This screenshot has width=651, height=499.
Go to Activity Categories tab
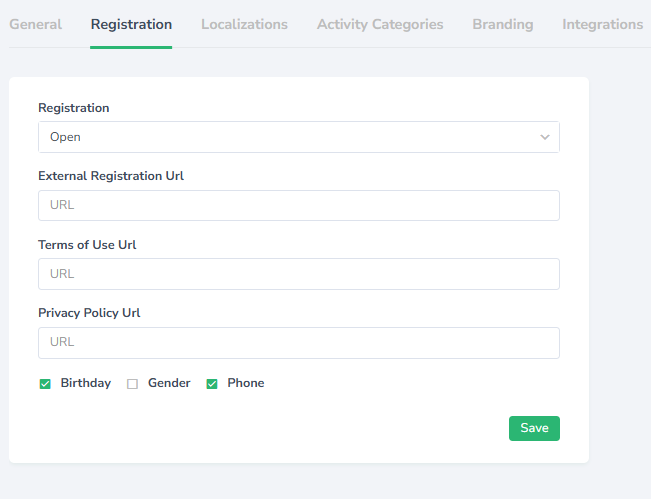coord(380,24)
